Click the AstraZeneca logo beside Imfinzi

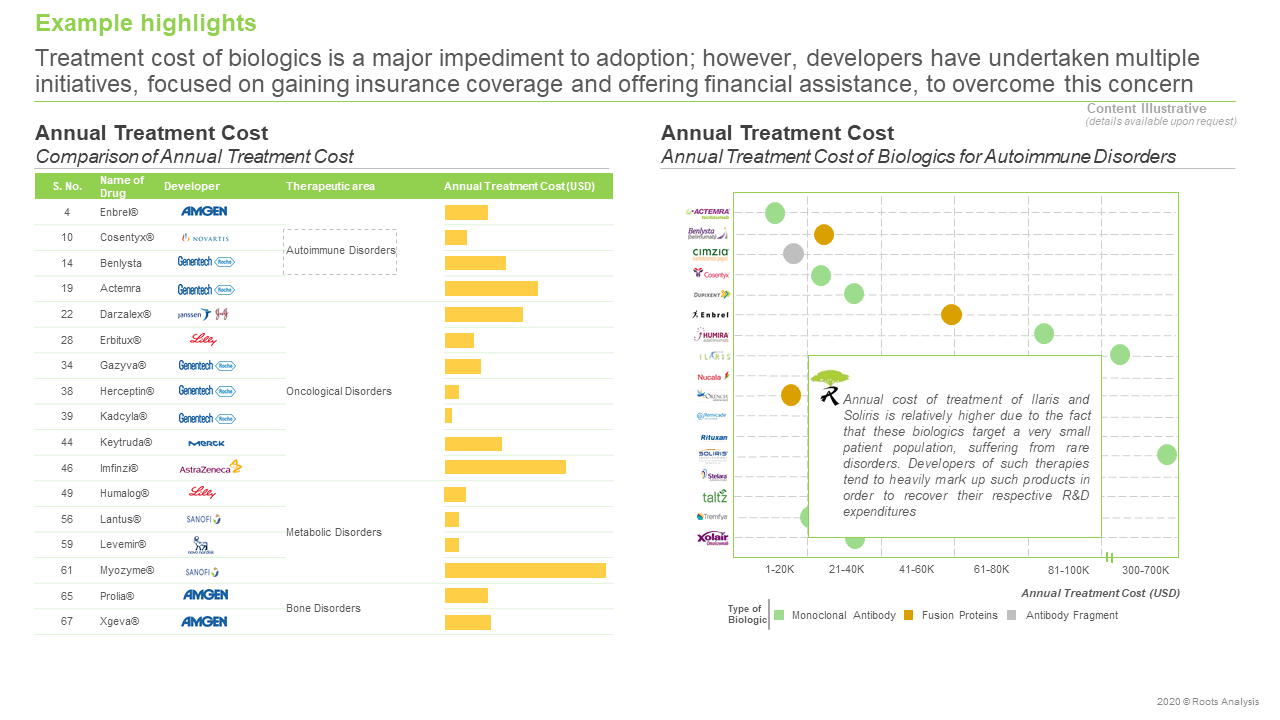point(210,467)
